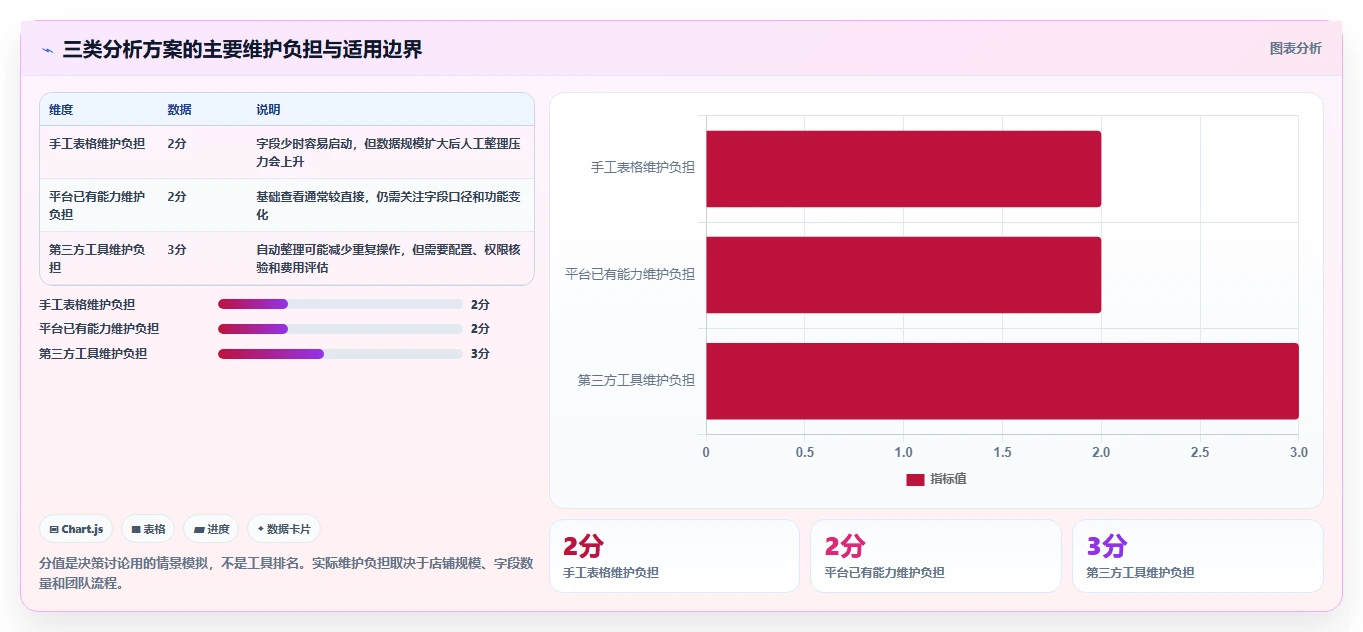Click the 手工表格维护负担 progress bar
The width and height of the screenshot is (1363, 632).
tap(340, 304)
